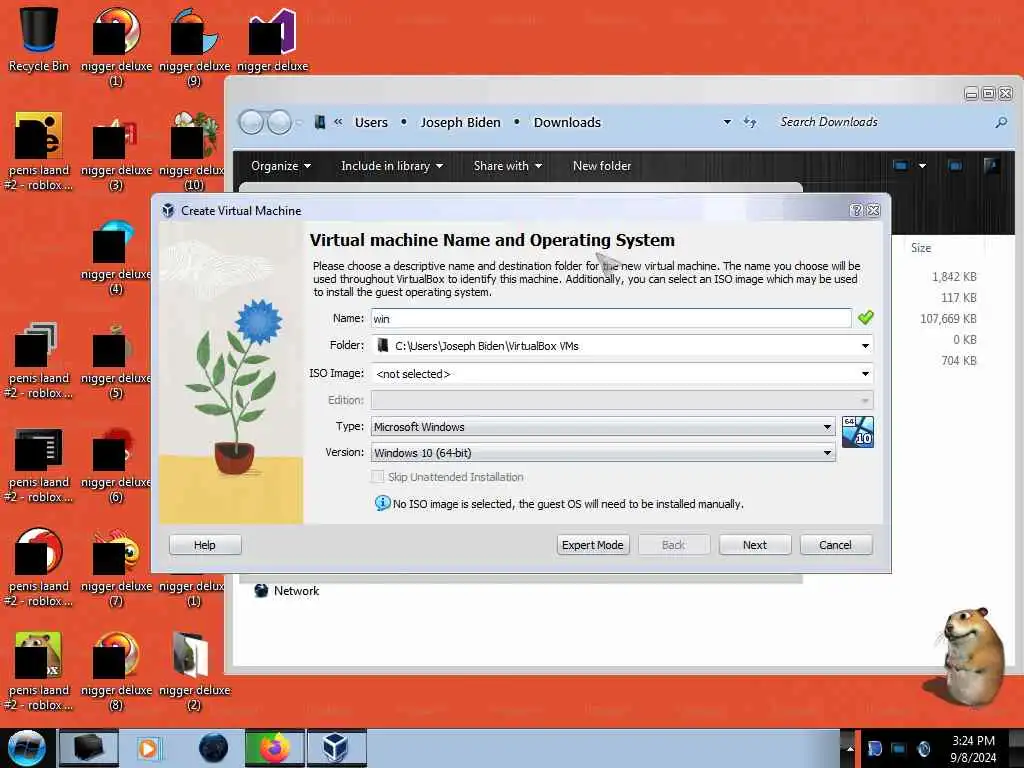The image size is (1024, 768).
Task: Open the Include in library menu
Action: click(x=392, y=166)
